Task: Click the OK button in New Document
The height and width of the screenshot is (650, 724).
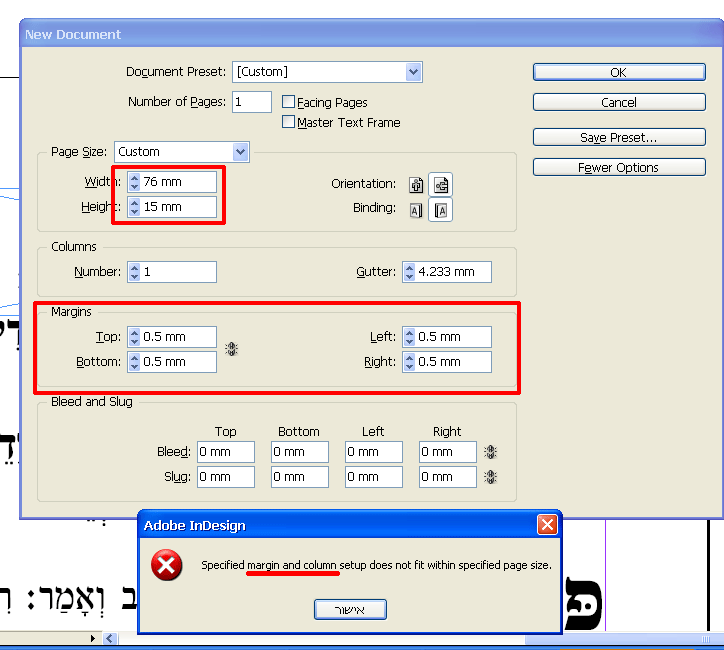Action: click(x=619, y=72)
